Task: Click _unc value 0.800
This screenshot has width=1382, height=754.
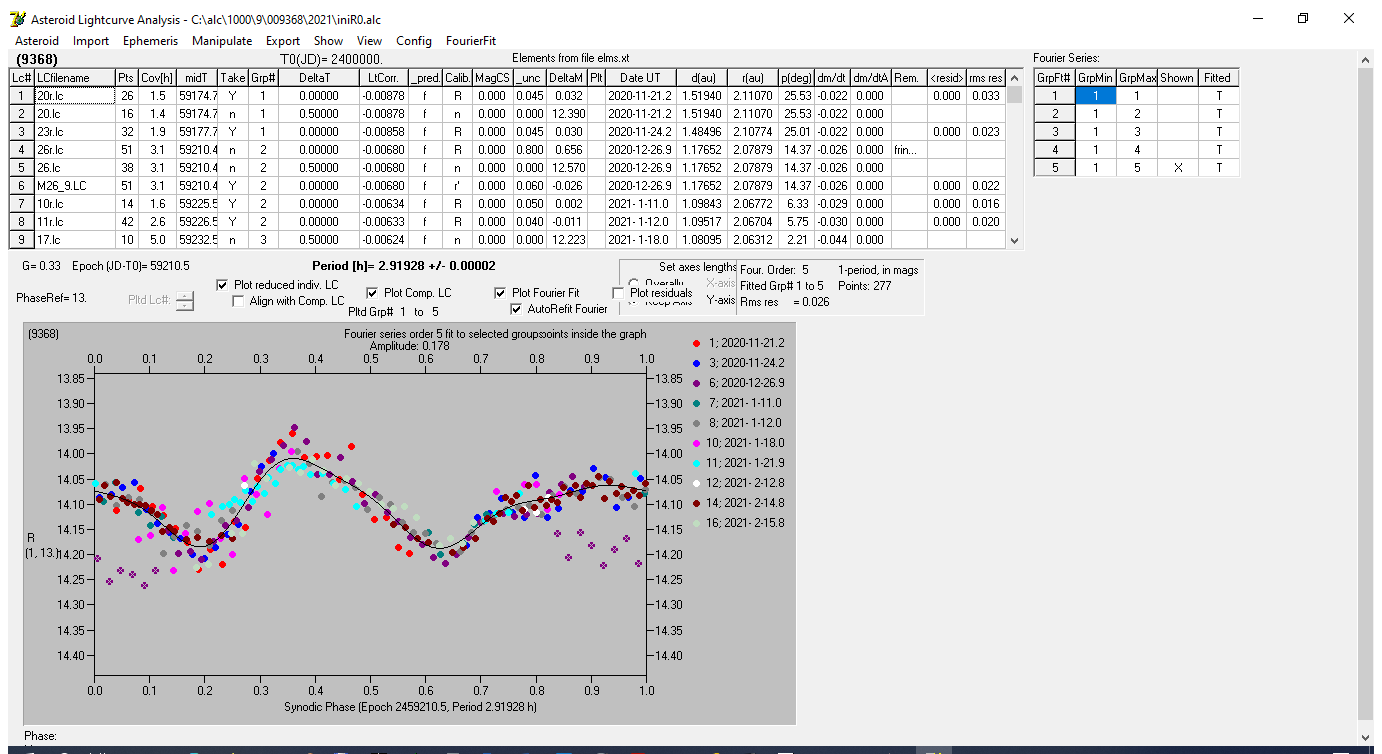Action: (x=530, y=150)
